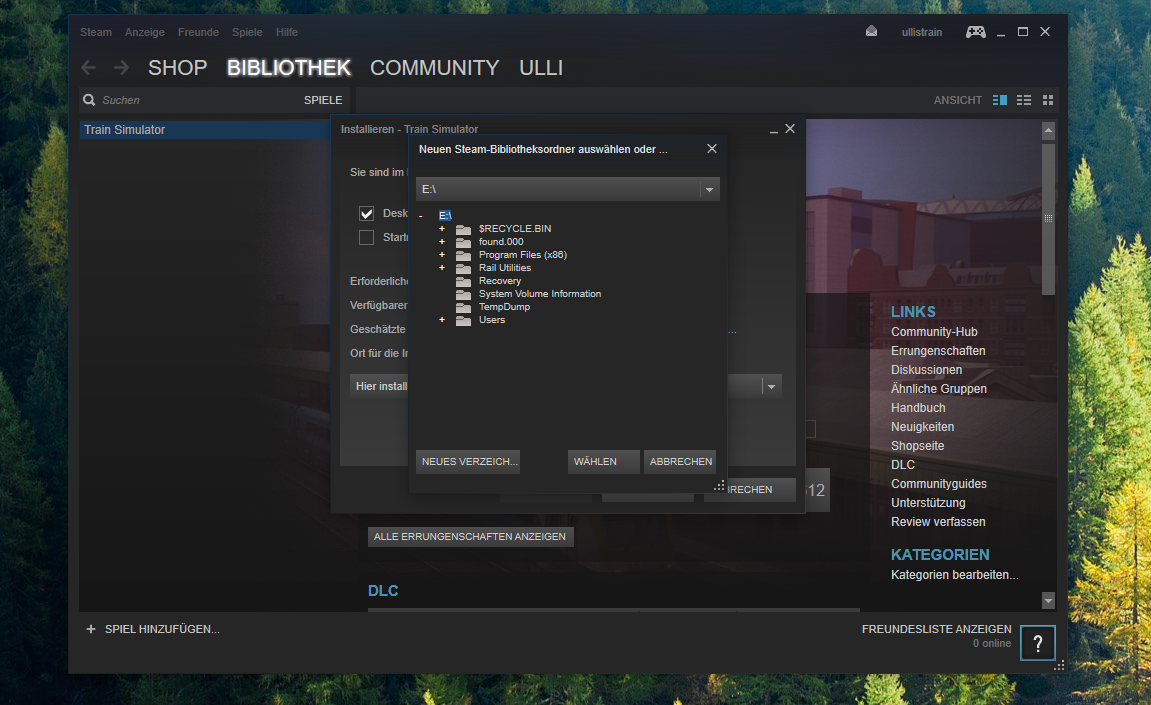Viewport: 1151px width, 705px height.
Task: Open the Hilfe menu
Action: pos(287,32)
